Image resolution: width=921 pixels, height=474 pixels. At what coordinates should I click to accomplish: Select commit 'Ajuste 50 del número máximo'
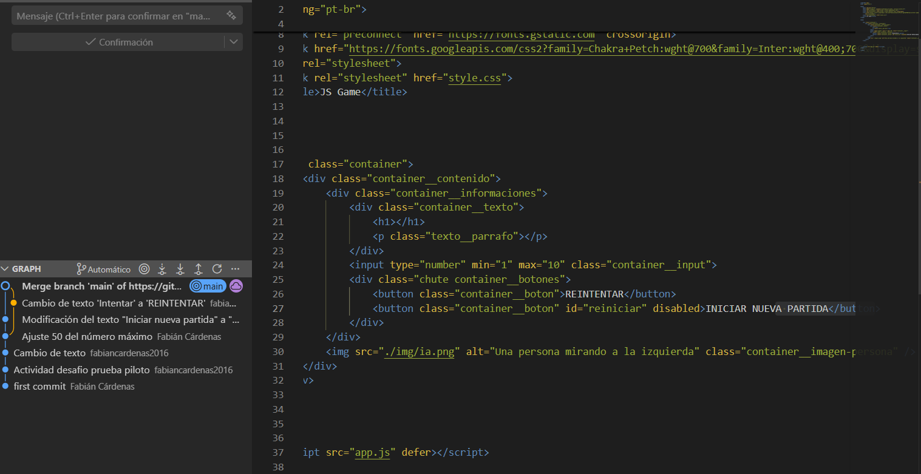click(126, 337)
